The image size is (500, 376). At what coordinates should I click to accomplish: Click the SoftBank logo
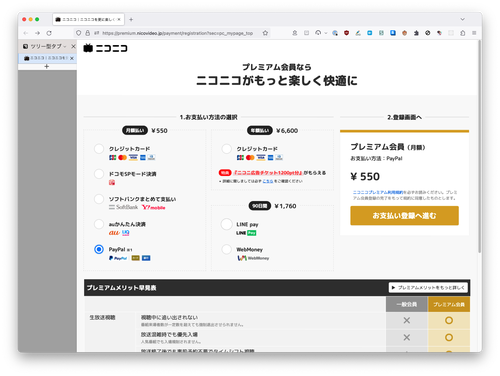[x=123, y=207]
